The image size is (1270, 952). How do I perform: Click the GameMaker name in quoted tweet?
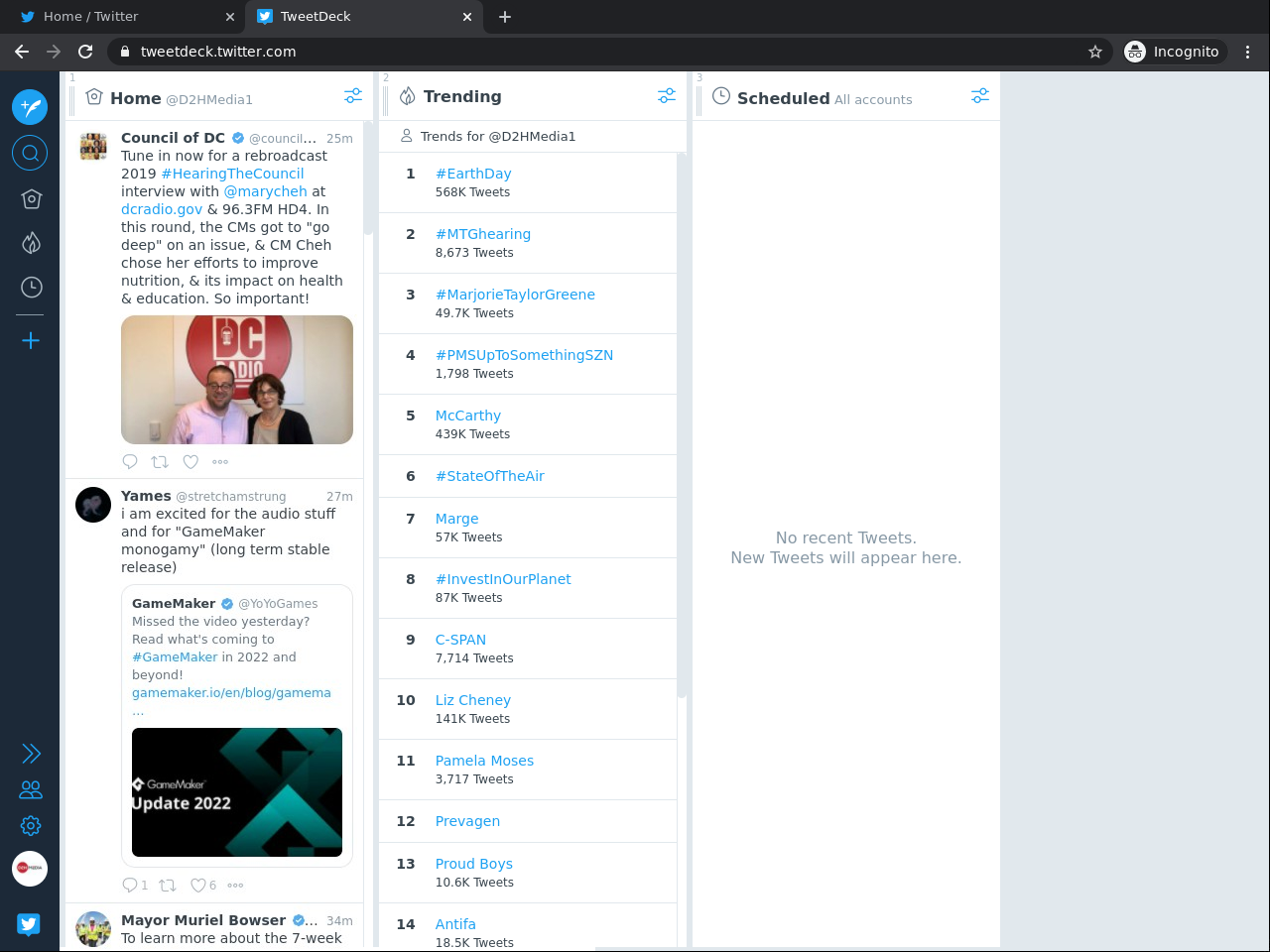pyautogui.click(x=174, y=603)
